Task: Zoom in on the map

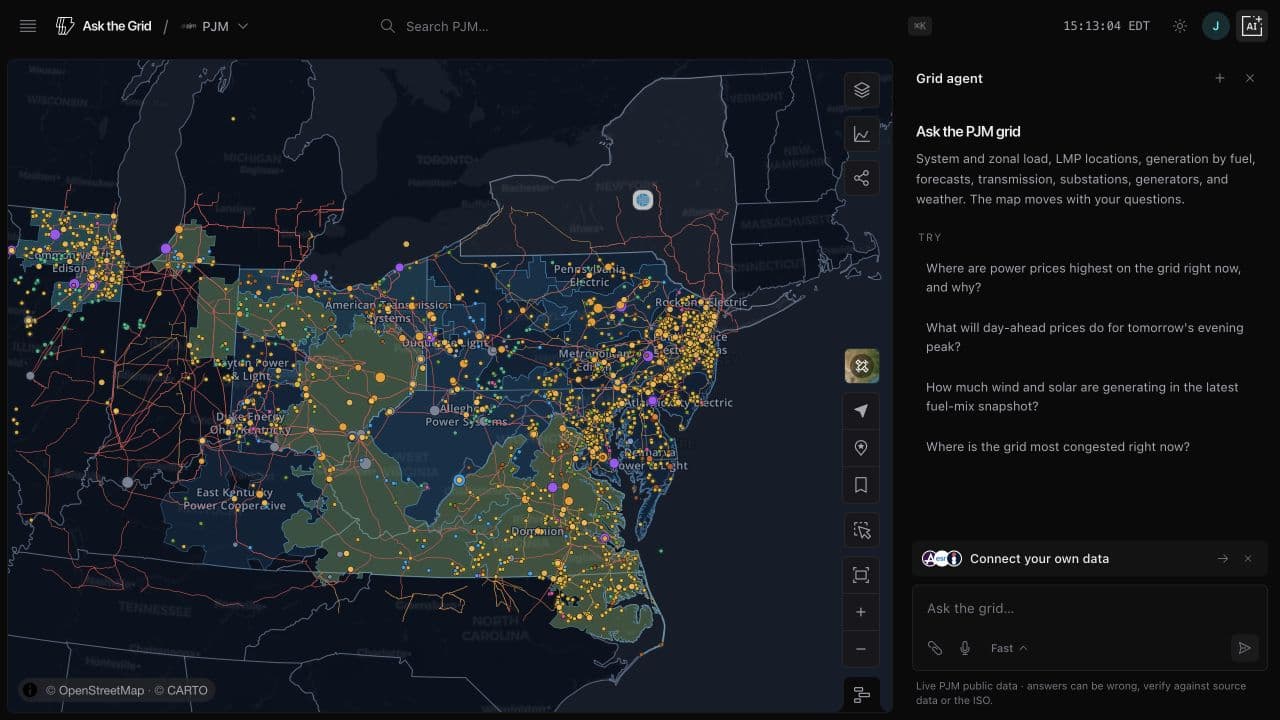Action: [861, 612]
